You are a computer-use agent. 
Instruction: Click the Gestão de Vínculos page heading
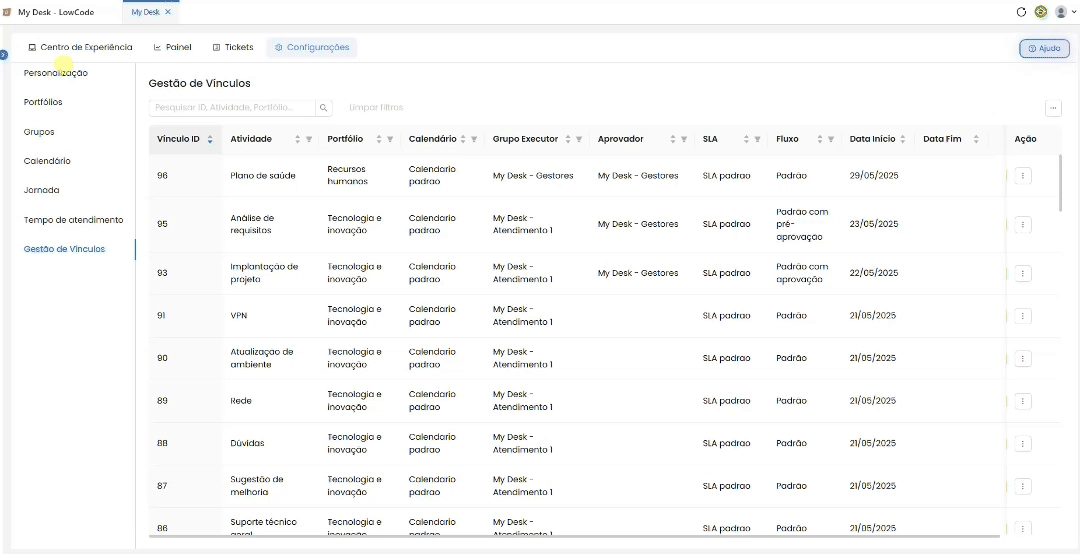pyautogui.click(x=200, y=83)
